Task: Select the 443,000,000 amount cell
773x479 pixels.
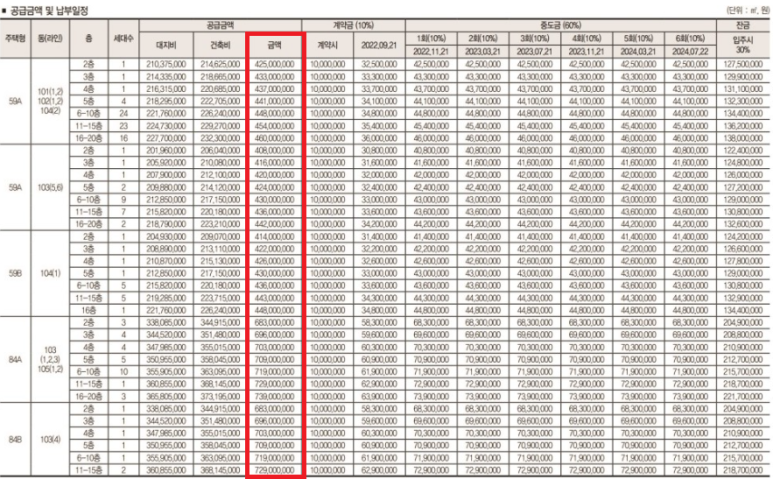Action: click(x=275, y=298)
